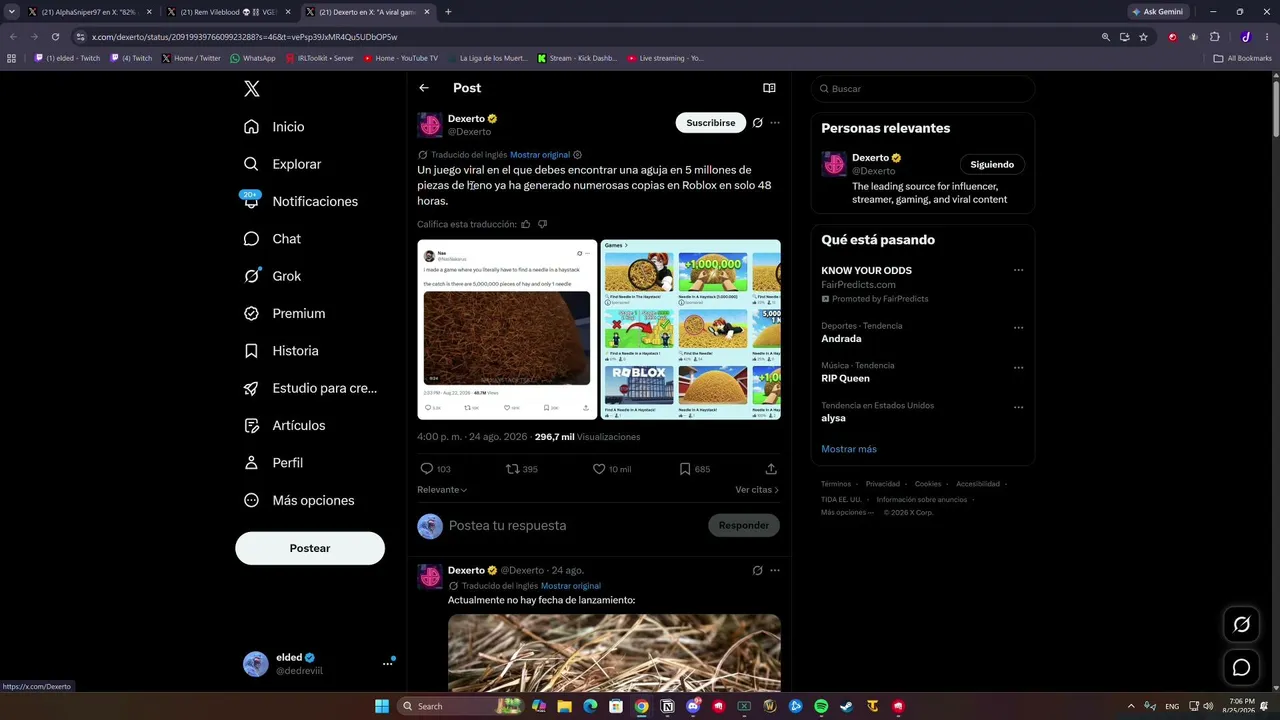Image resolution: width=1280 pixels, height=720 pixels.
Task: Open the Extensions puzzle icon
Action: (1215, 37)
